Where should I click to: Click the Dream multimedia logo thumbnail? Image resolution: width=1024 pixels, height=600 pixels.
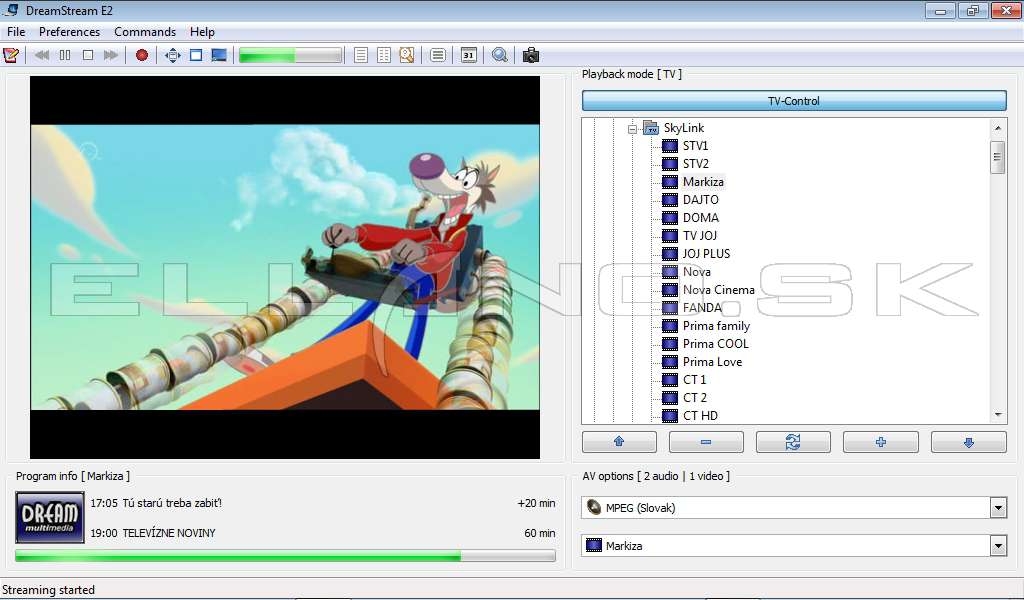(x=50, y=518)
